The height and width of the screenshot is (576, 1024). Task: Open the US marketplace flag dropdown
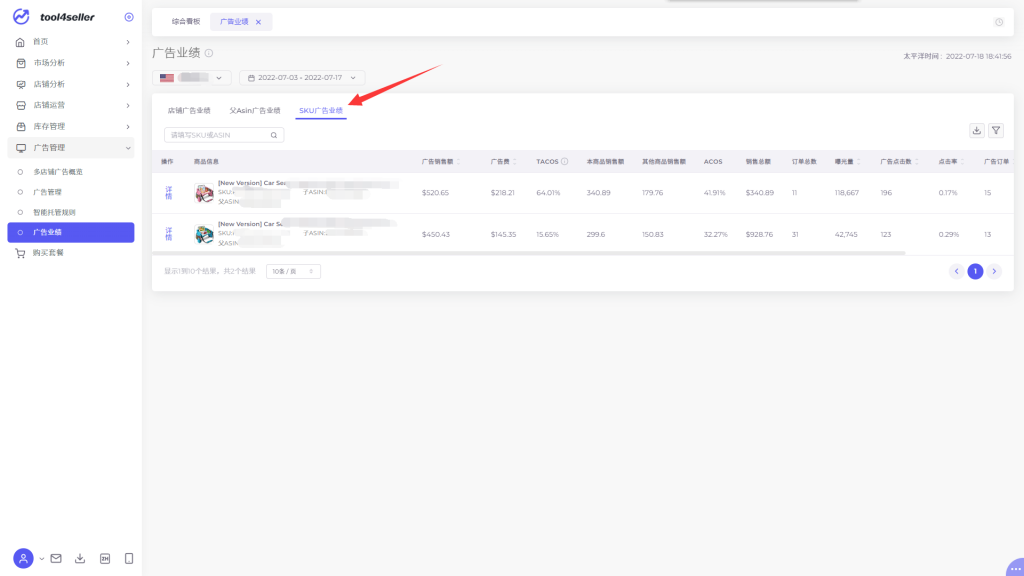click(192, 77)
